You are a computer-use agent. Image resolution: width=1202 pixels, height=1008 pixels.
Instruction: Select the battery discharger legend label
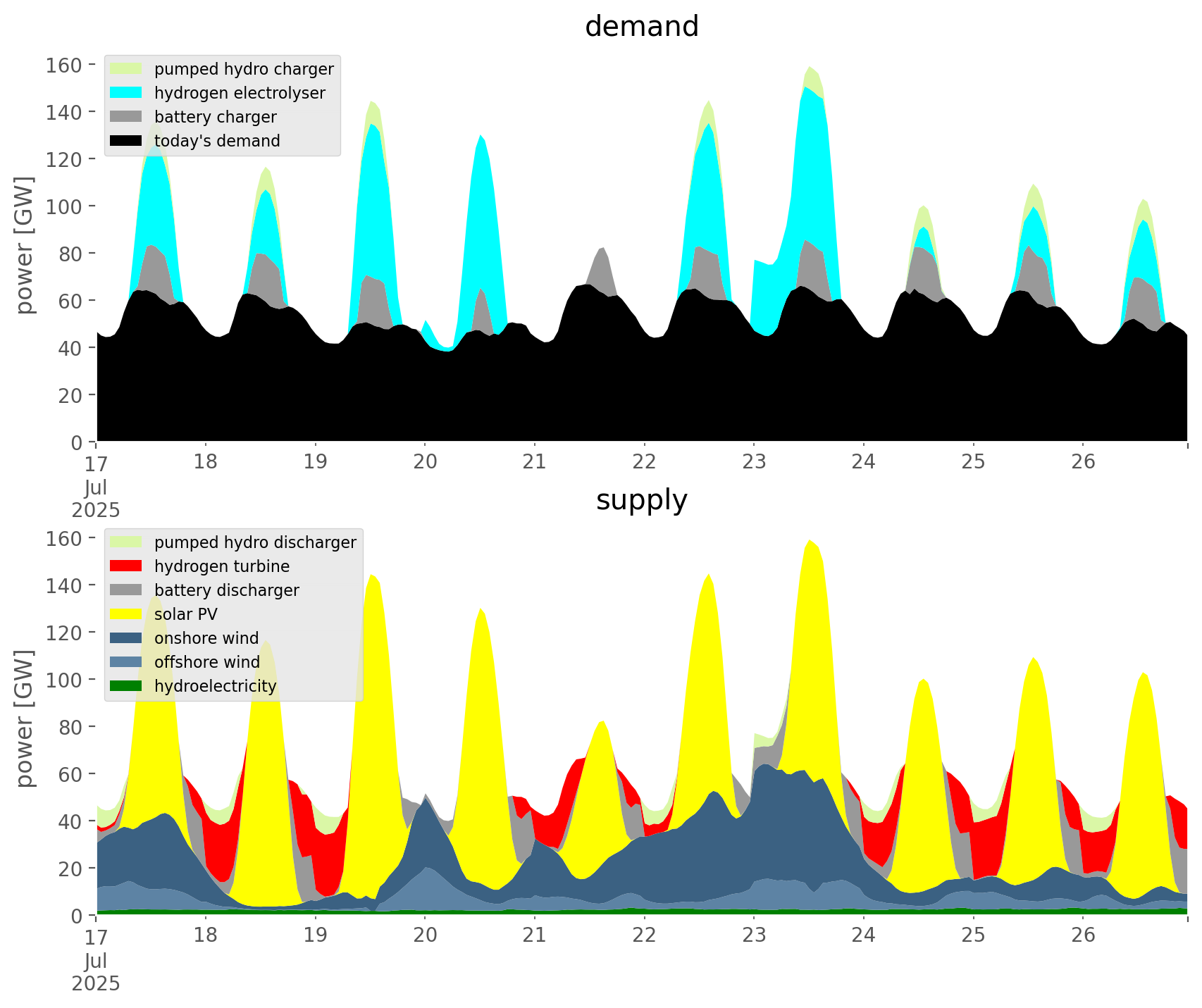(226, 590)
